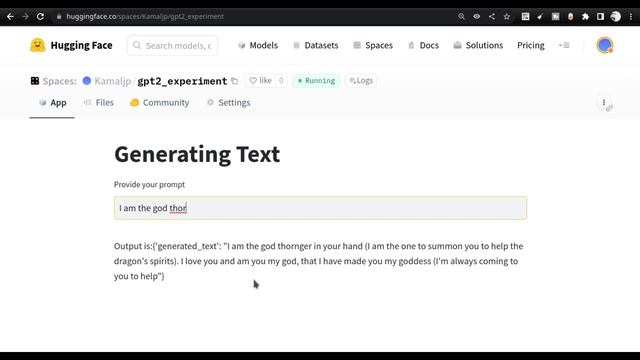Open Docs from the navigation bar
640x360 pixels.
423,45
